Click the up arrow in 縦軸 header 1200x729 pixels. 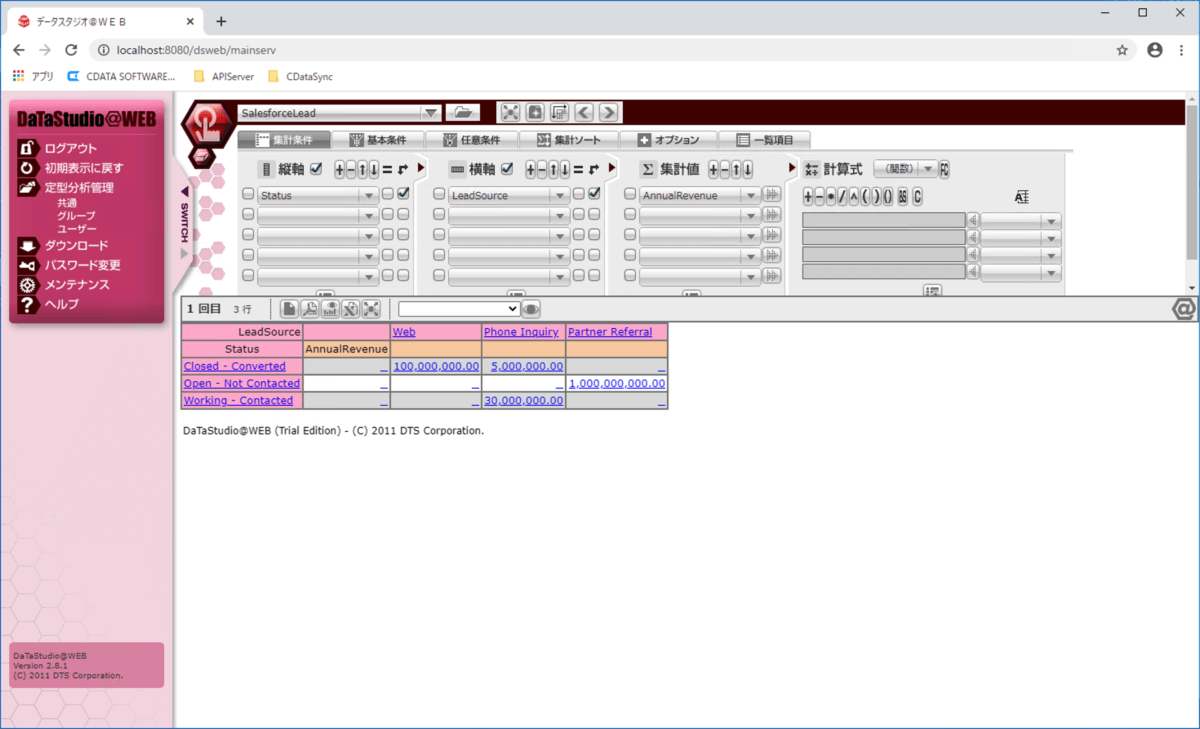pyautogui.click(x=362, y=169)
